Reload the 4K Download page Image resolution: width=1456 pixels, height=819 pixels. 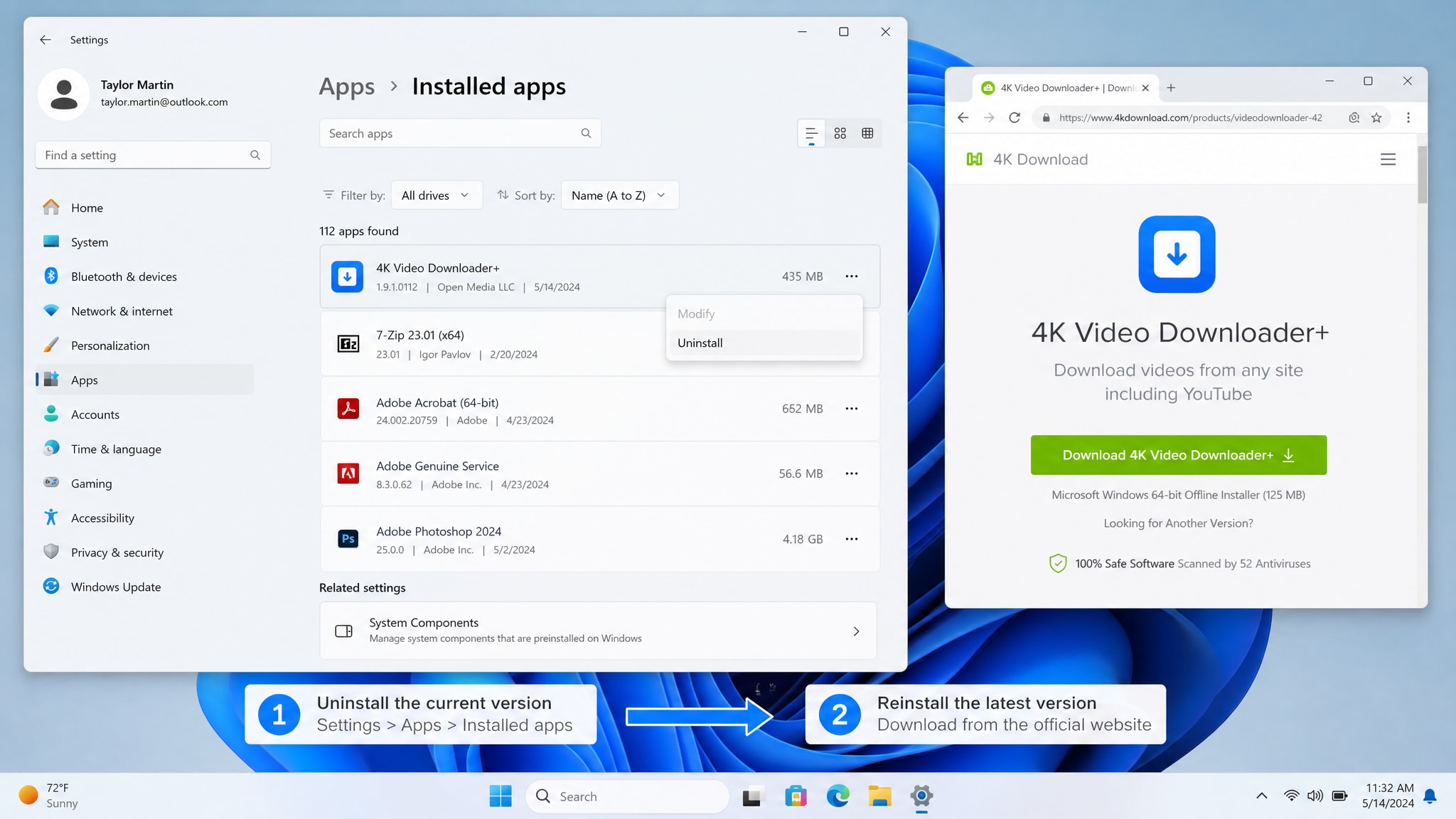click(1015, 118)
